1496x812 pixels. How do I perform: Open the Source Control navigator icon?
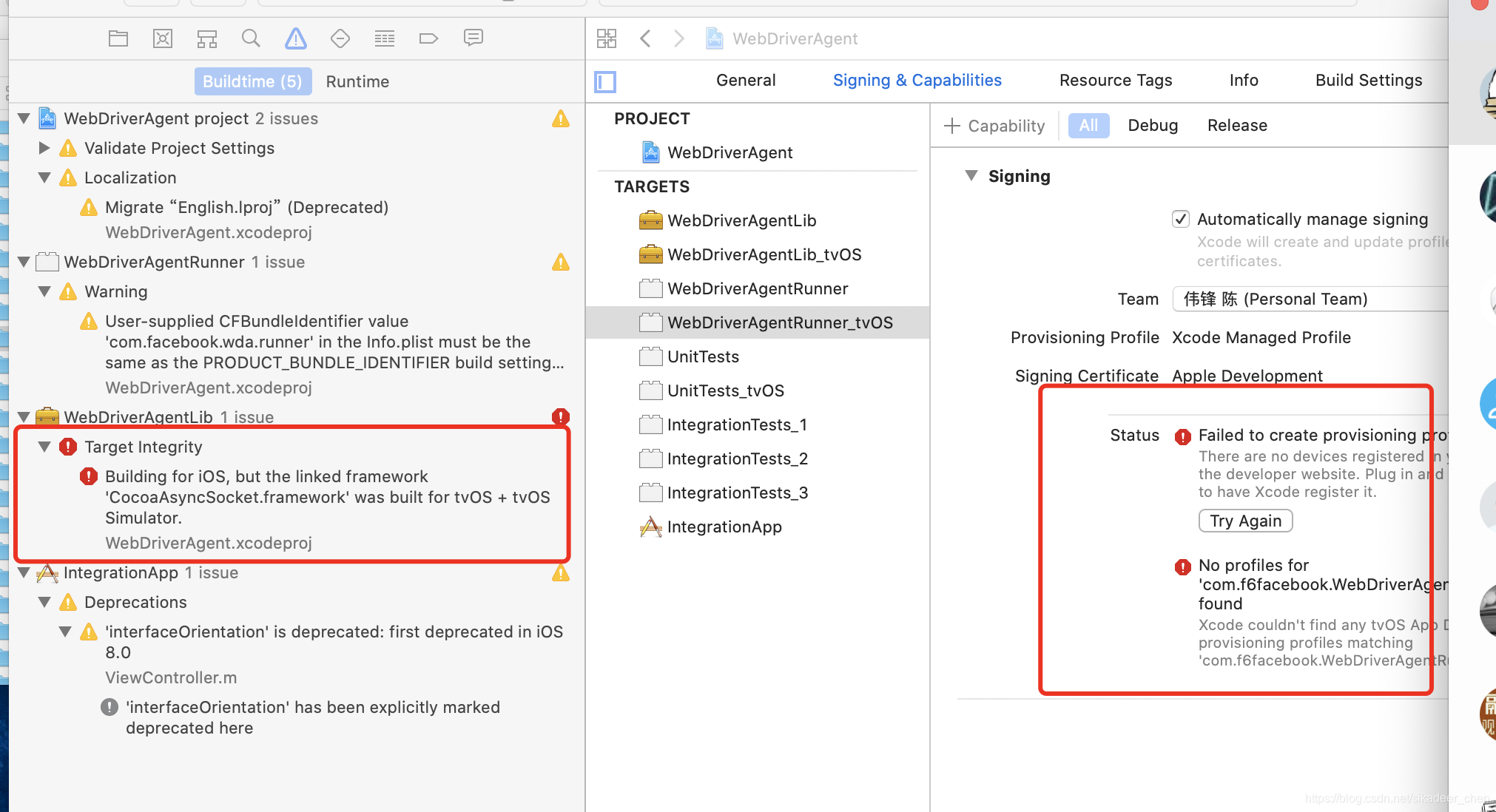click(163, 38)
